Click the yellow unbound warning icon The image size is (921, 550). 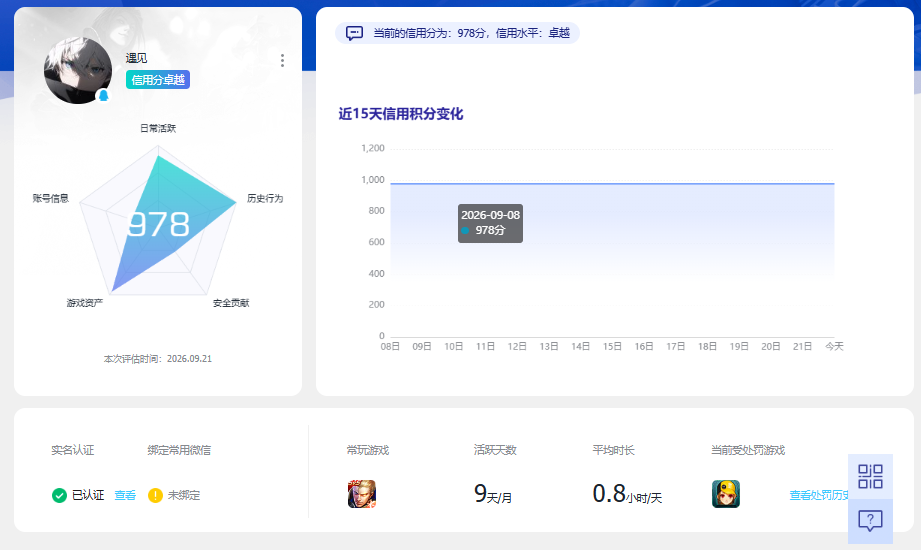(155, 495)
